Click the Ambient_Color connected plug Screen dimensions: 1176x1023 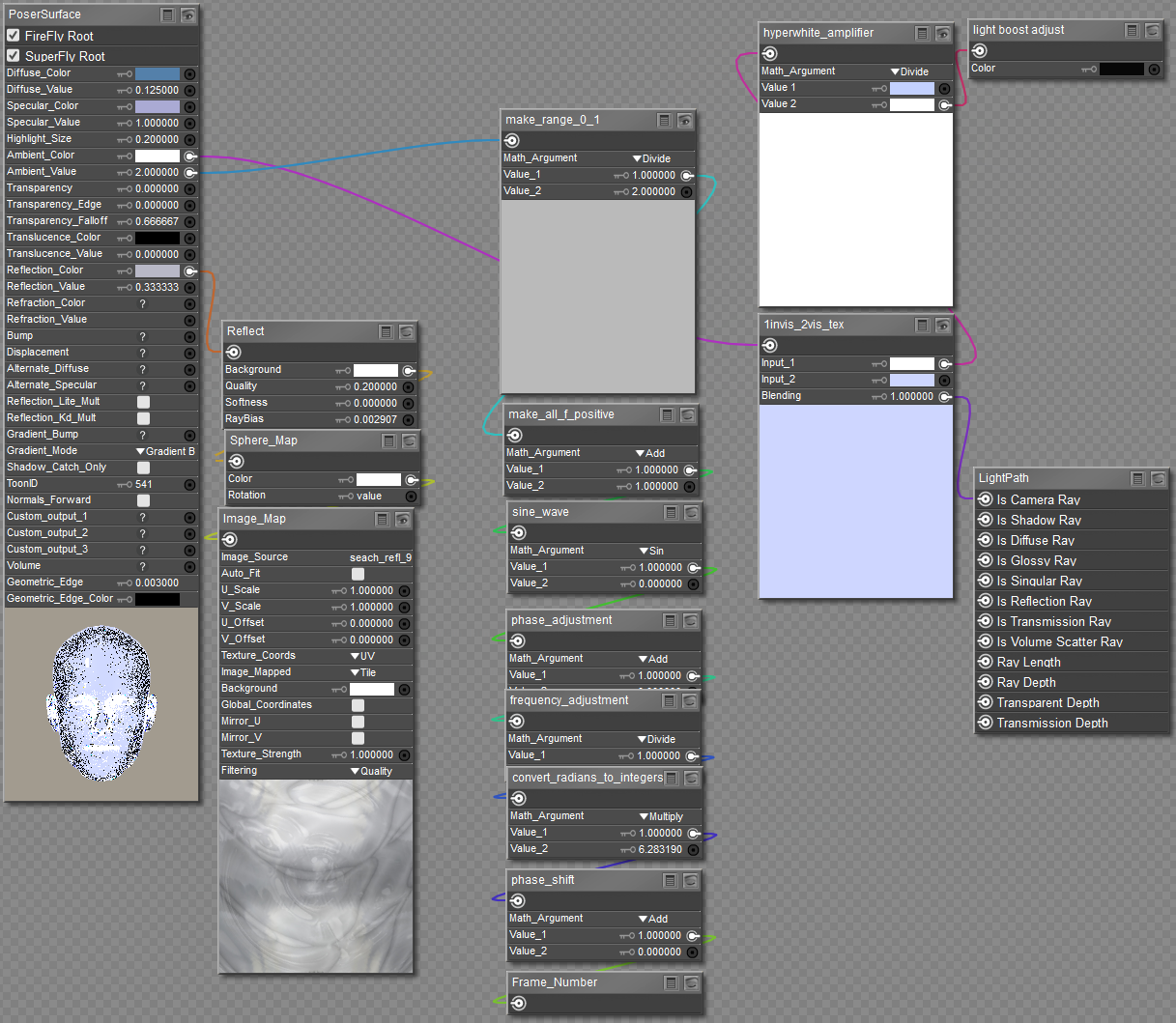pyautogui.click(x=190, y=156)
